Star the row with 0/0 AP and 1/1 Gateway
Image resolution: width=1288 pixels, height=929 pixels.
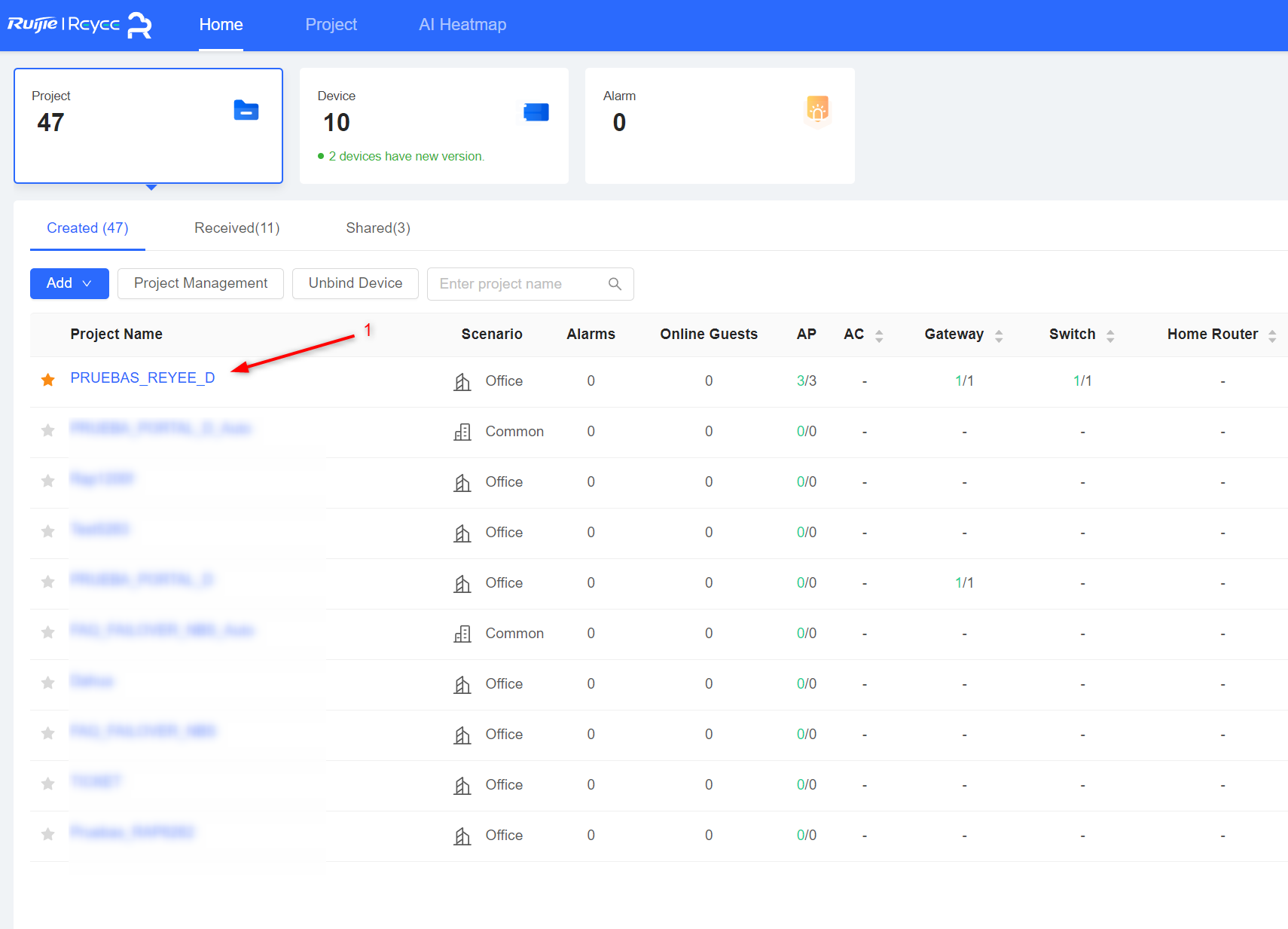48,582
